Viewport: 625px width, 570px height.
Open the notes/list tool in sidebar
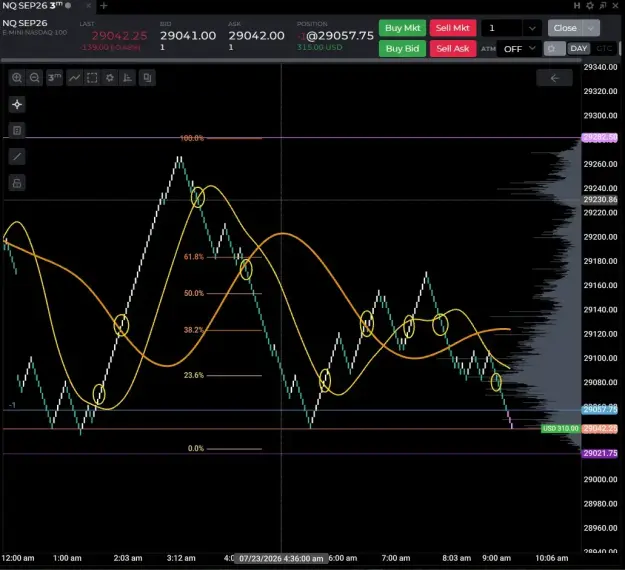coord(17,130)
